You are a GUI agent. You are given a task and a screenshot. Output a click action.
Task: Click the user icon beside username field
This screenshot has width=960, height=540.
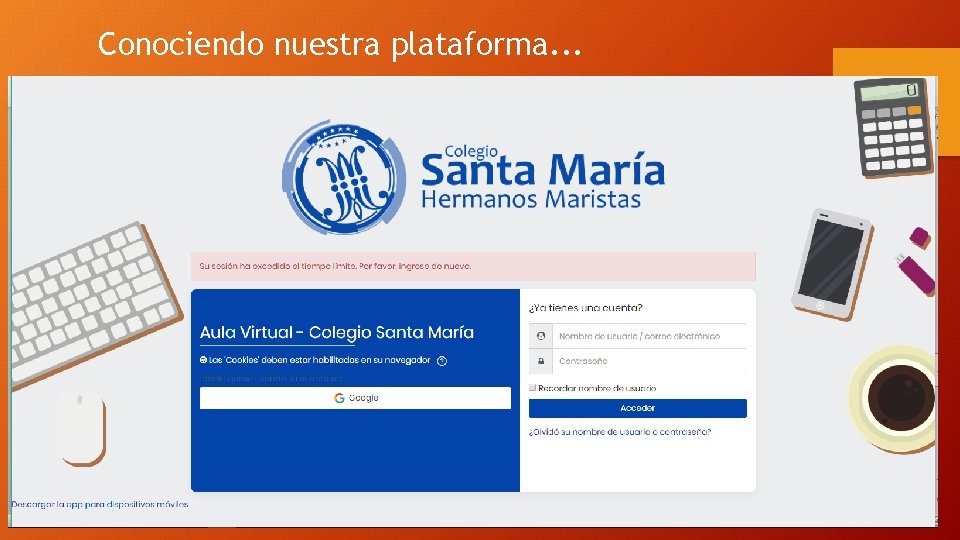click(541, 336)
